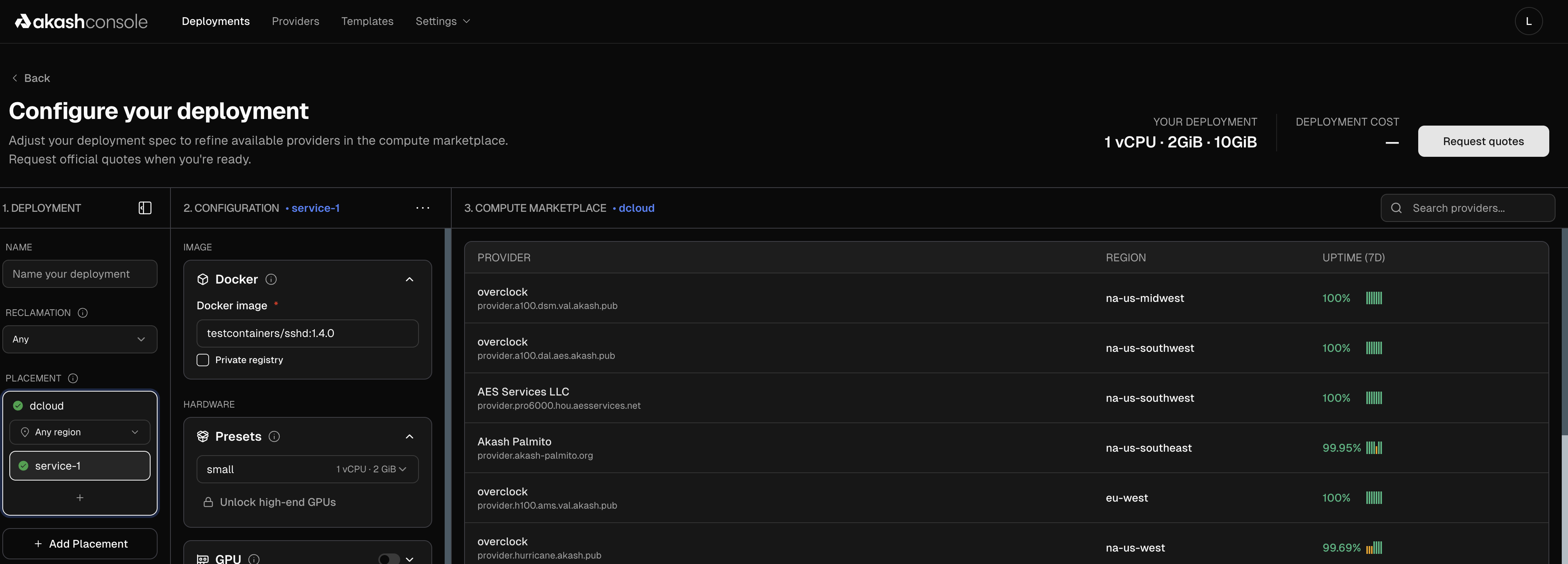Click the 99.95% uptime value
Viewport: 1568px width, 564px height.
[x=1341, y=448]
